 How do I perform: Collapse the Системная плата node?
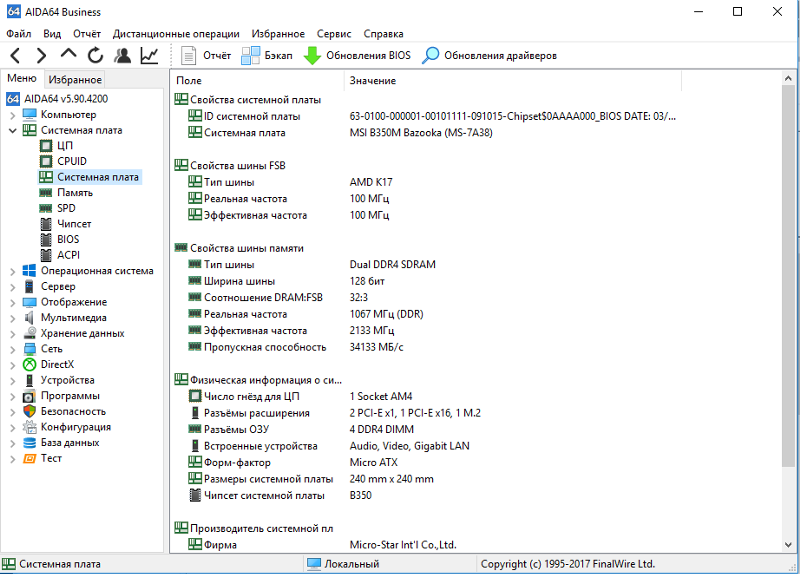click(x=13, y=131)
